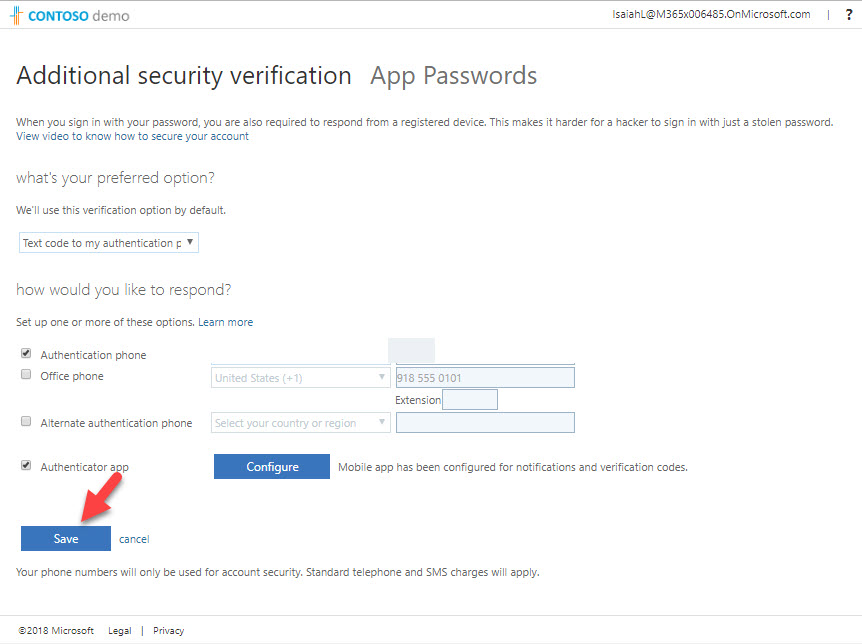Follow the Learn more link
The height and width of the screenshot is (644, 862).
pos(225,322)
